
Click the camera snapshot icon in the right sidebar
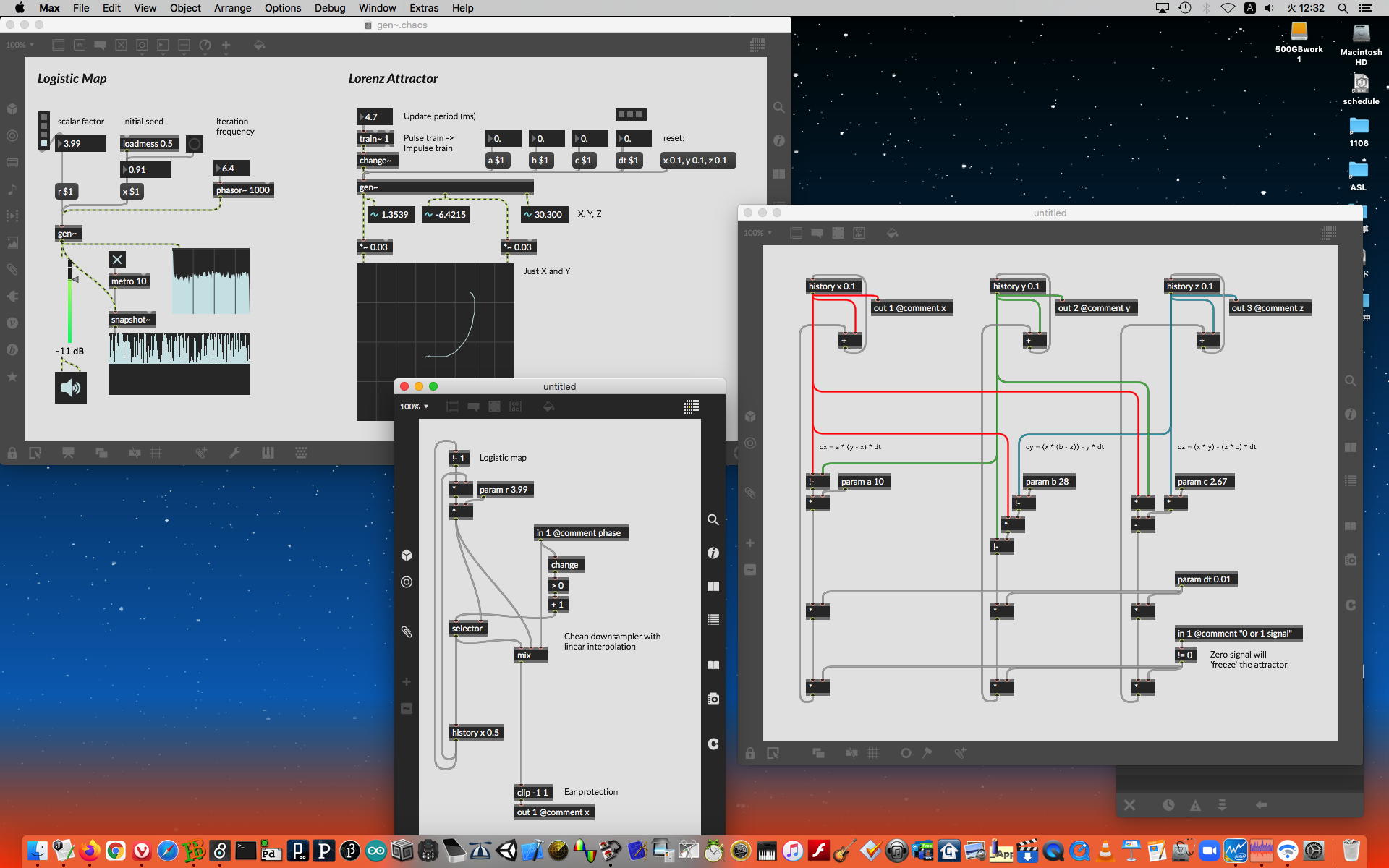point(713,698)
